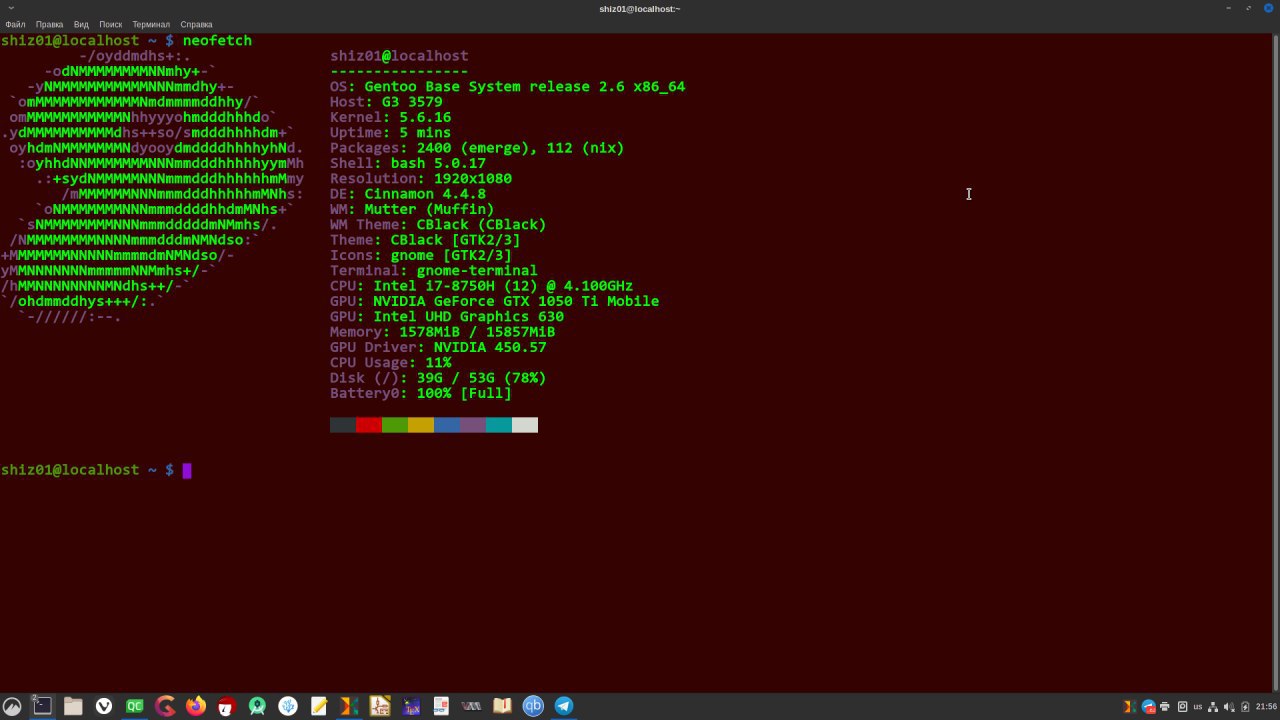
Task: Open the volume tray icon
Action: coord(1230,706)
